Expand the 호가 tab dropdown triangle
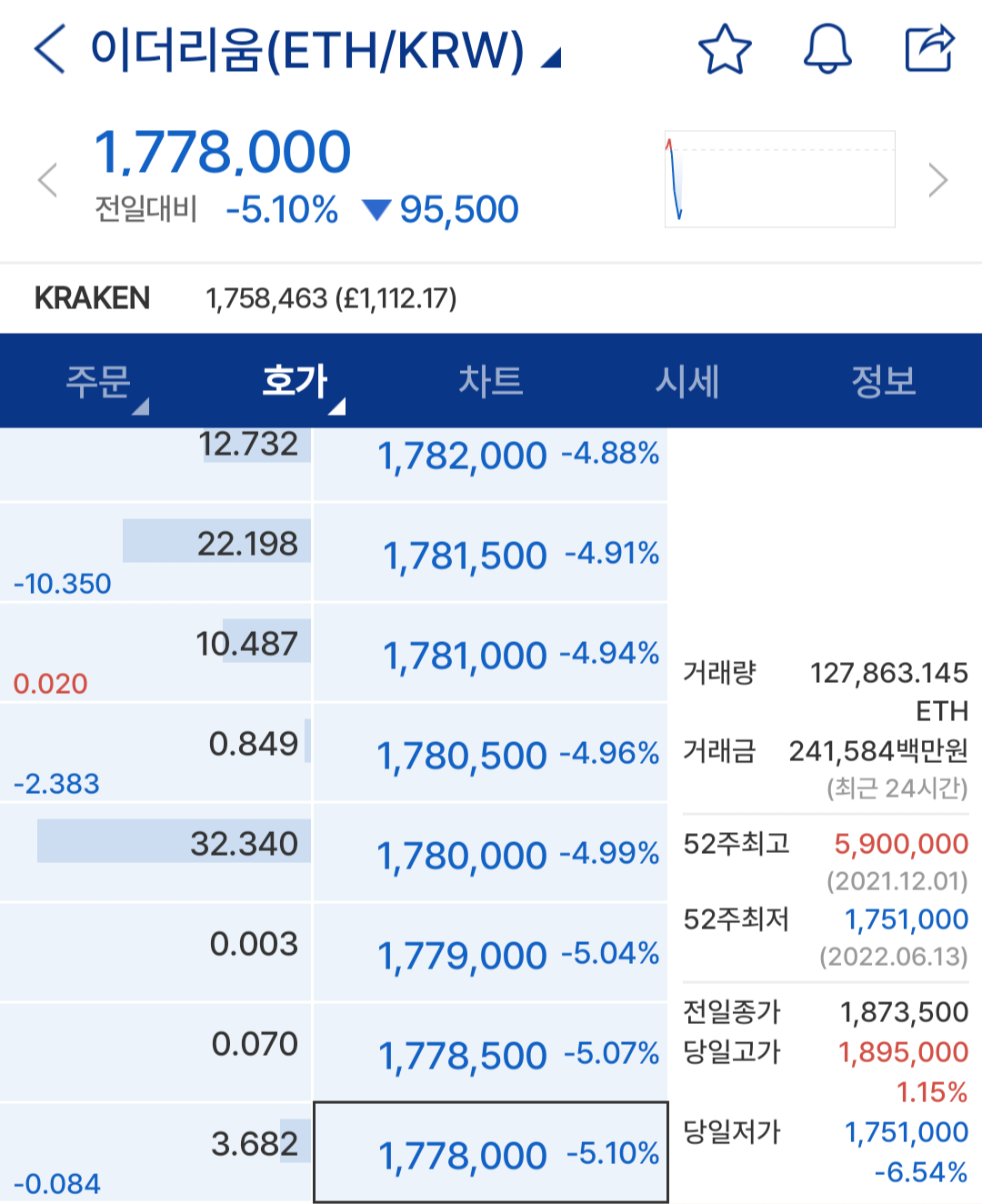Screen dimensions: 982x1204 [x=336, y=406]
